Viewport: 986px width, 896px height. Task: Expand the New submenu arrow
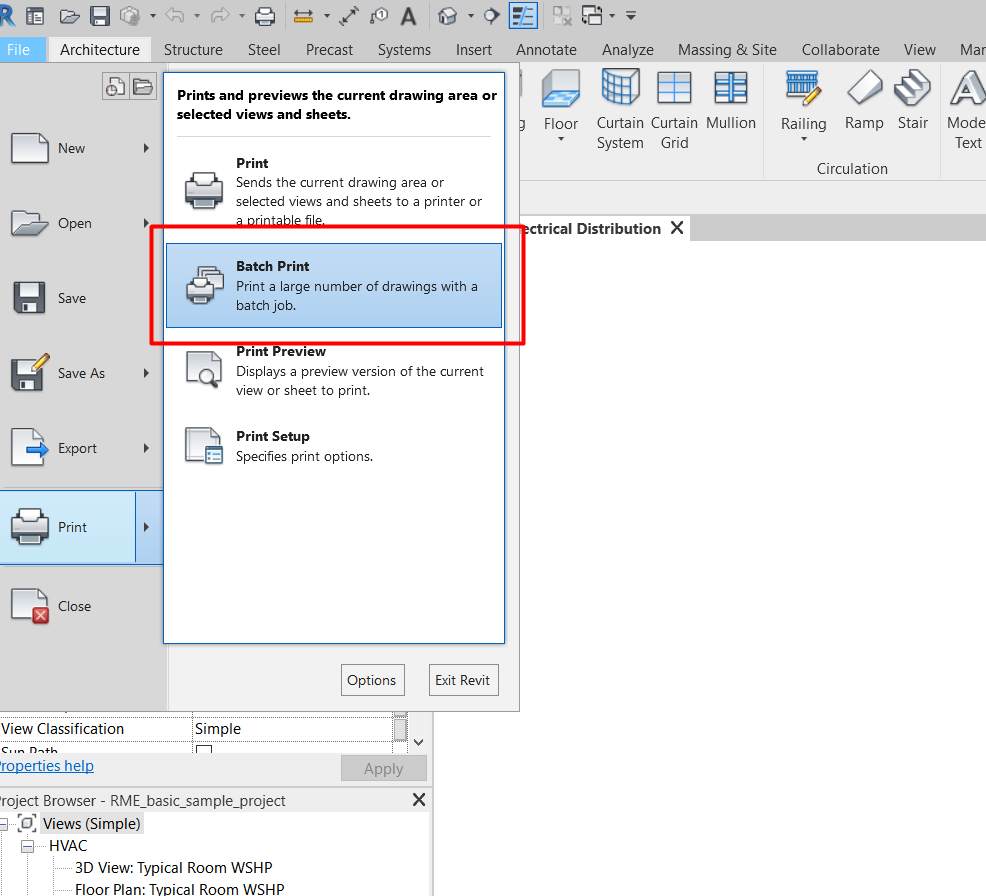coord(146,148)
